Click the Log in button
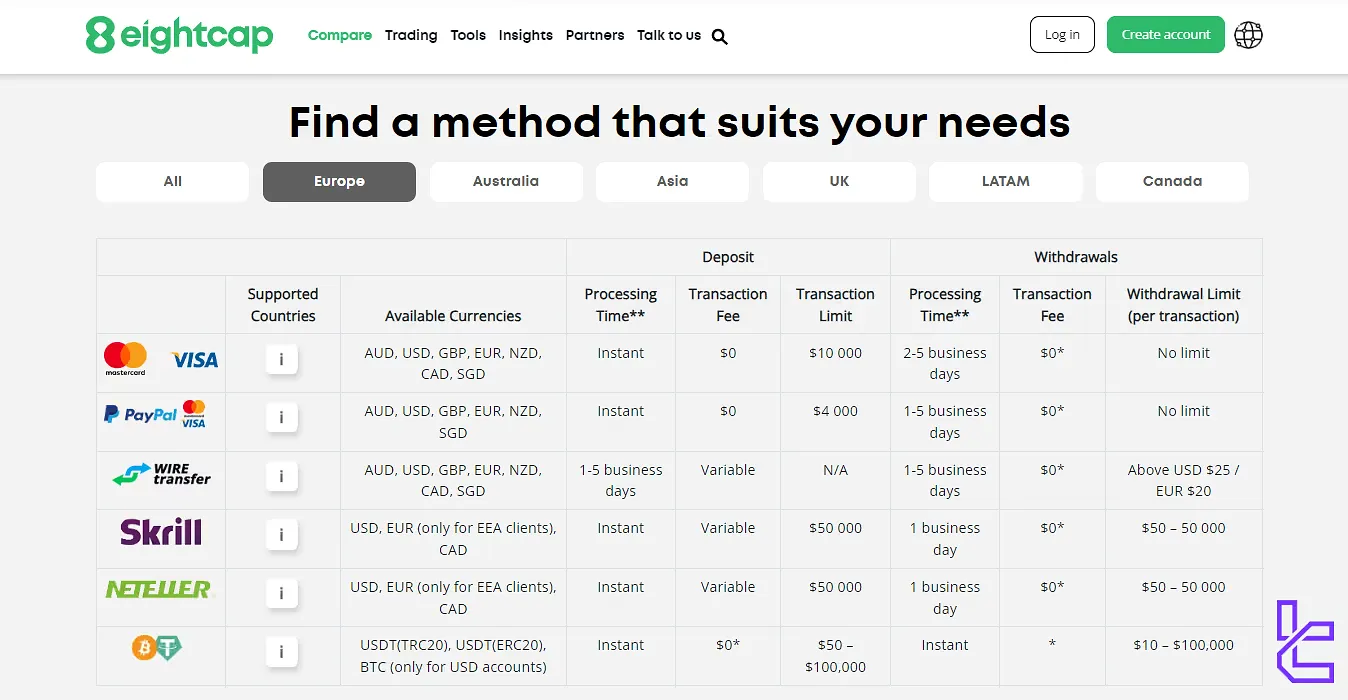This screenshot has height=700, width=1348. click(1062, 34)
